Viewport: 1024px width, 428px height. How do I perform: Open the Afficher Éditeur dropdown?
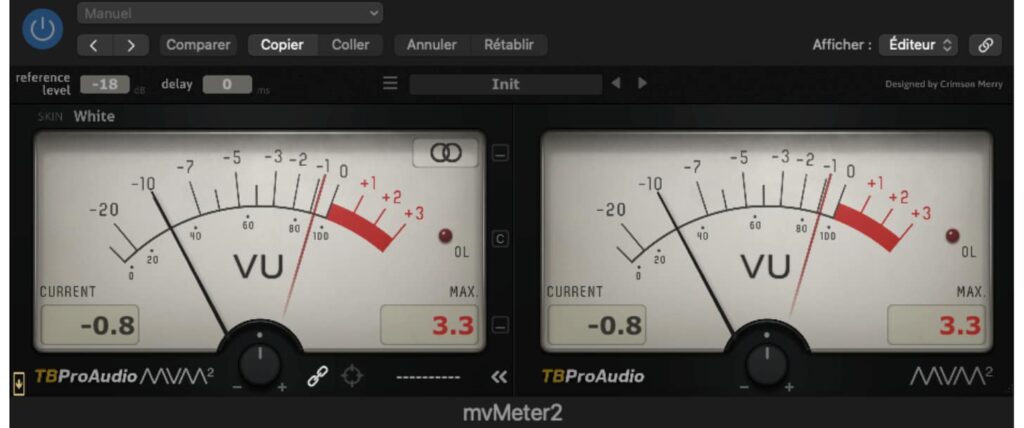[x=918, y=45]
